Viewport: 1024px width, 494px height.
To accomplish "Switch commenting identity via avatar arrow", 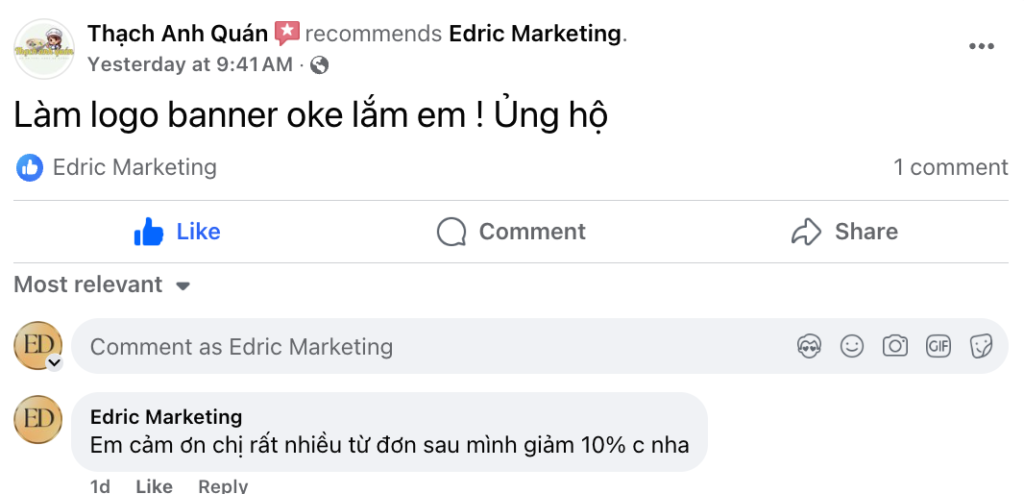I will (55, 363).
